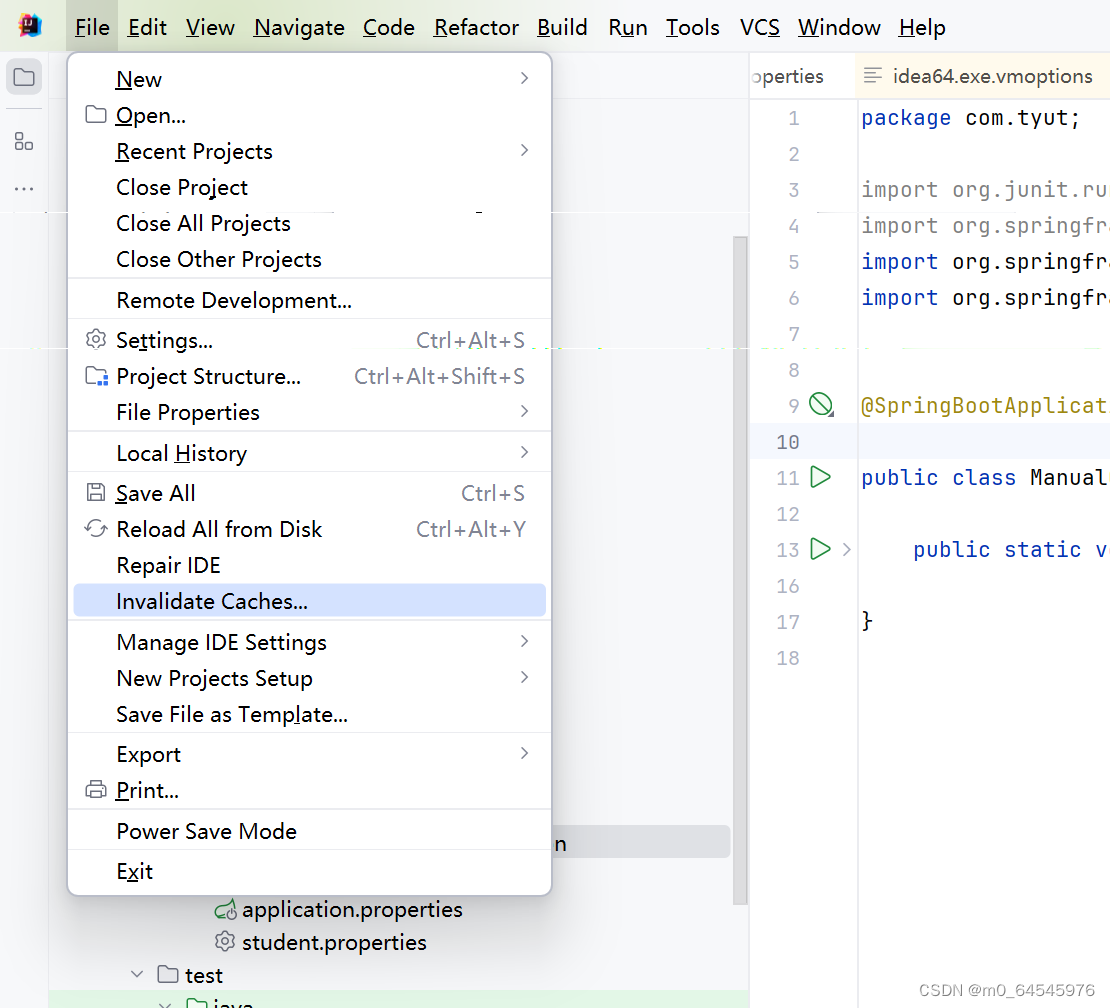Click the IntelliJ IDEA logo
This screenshot has height=1008, width=1110.
pos(28,25)
